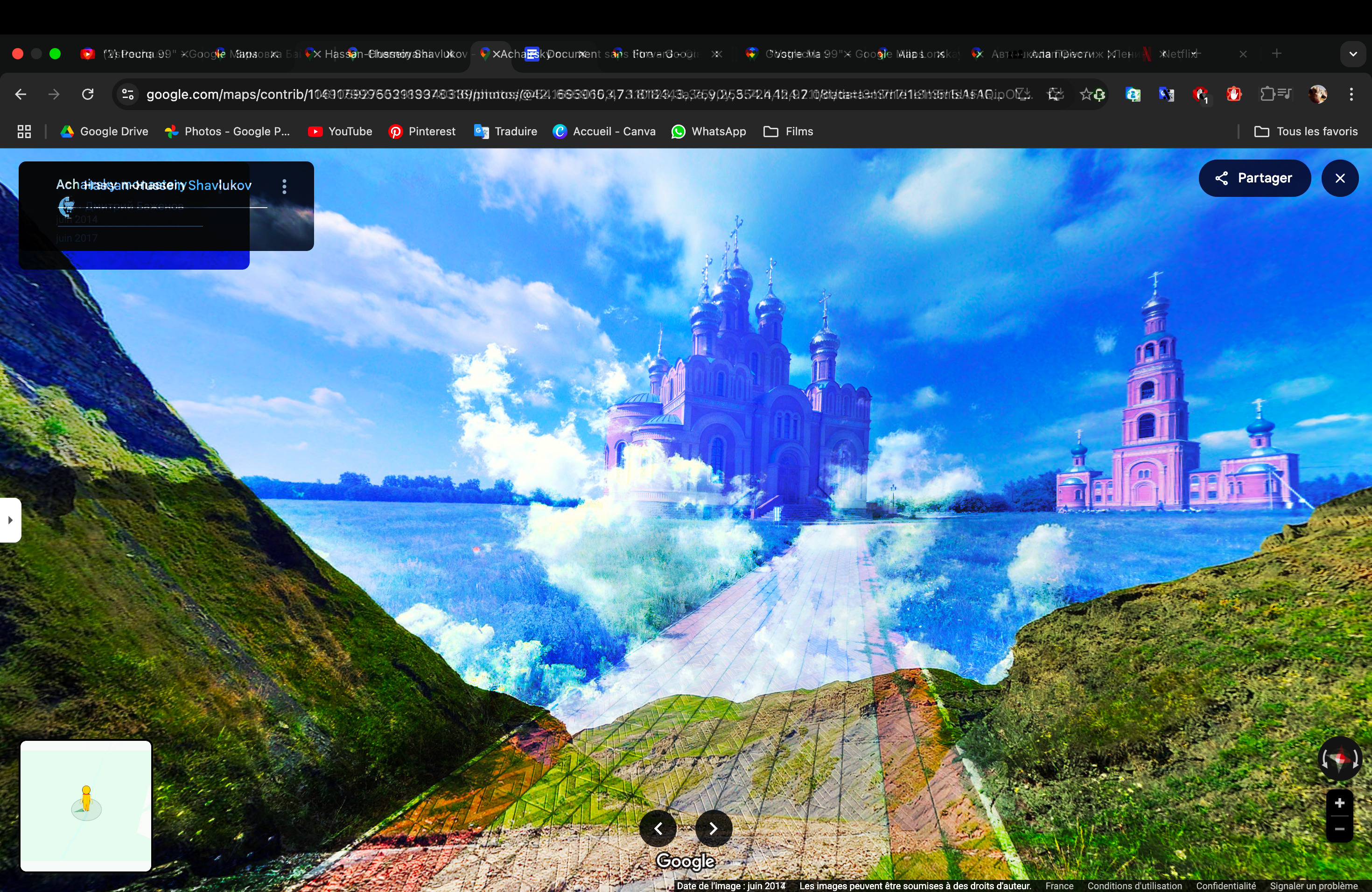Expand the Tous les favoris folder
Image resolution: width=1372 pixels, height=892 pixels.
1306,132
